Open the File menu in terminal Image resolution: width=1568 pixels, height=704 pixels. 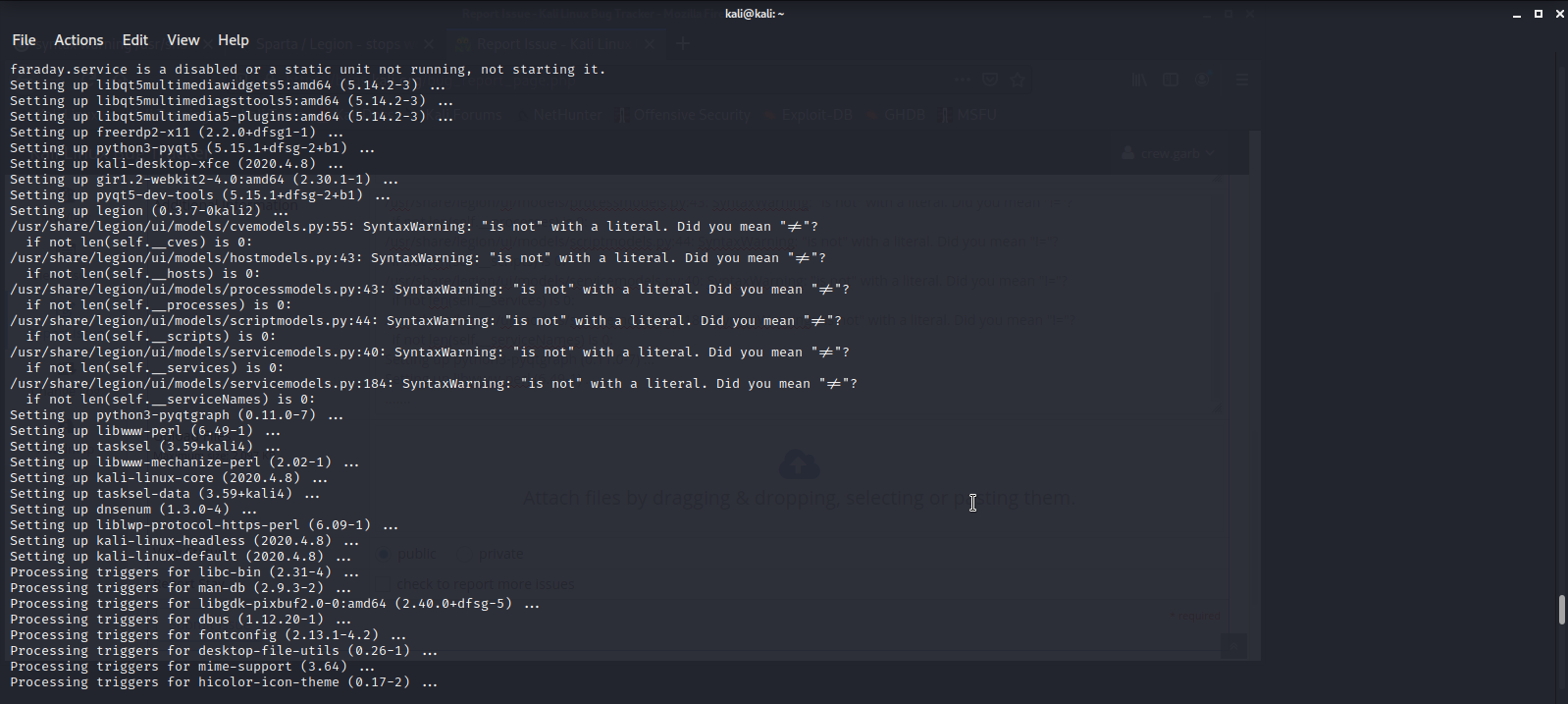pyautogui.click(x=24, y=40)
